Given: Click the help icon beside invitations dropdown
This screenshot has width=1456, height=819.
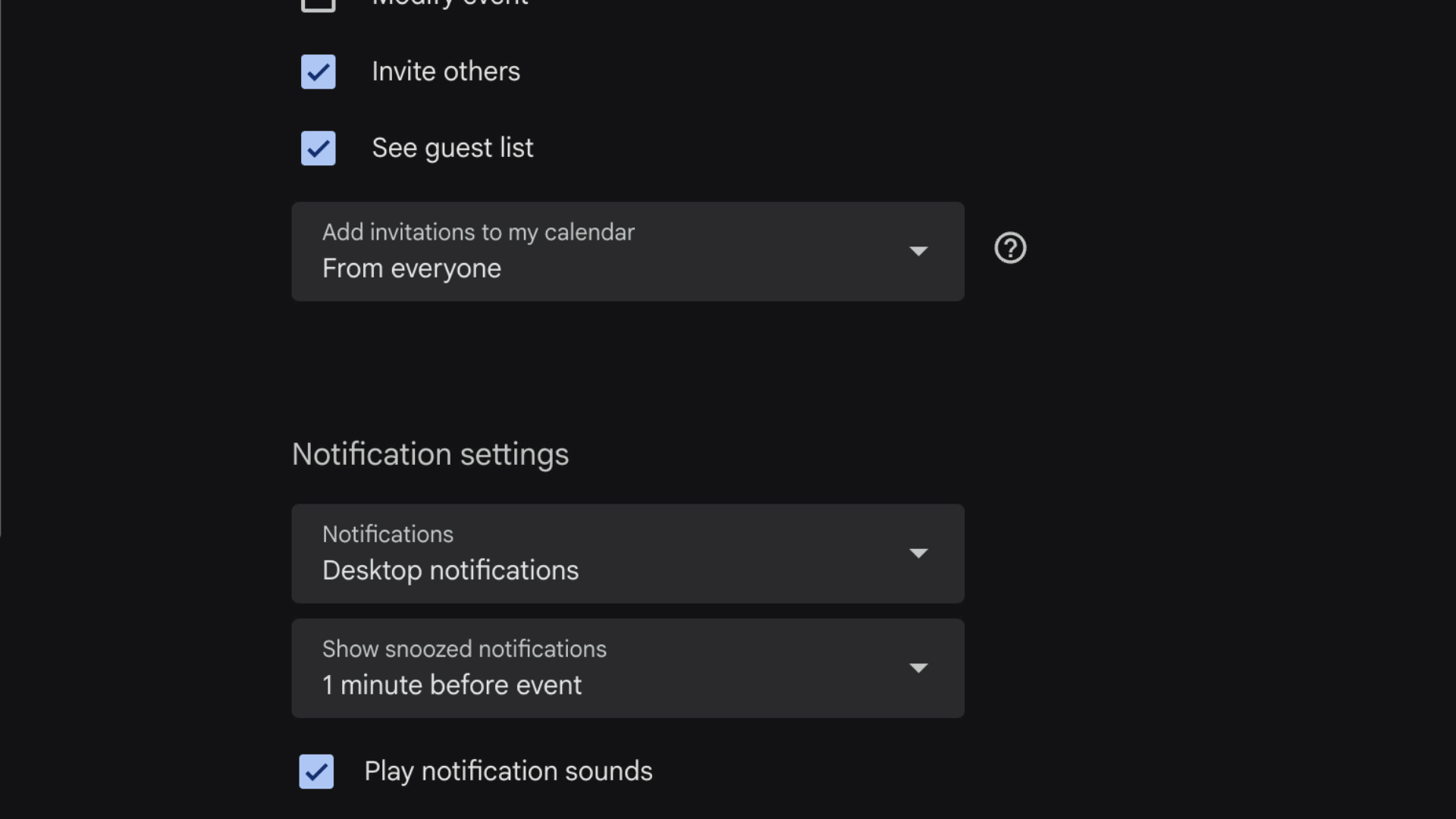Looking at the screenshot, I should [x=1010, y=249].
